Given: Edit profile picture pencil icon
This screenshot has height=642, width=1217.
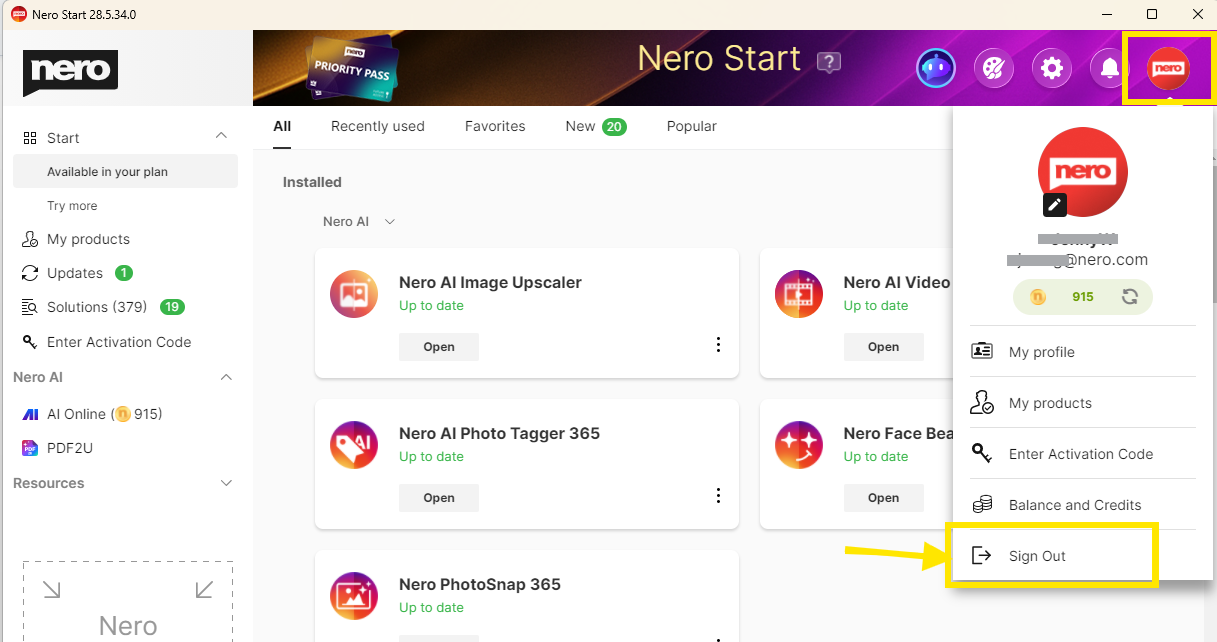Looking at the screenshot, I should pos(1055,205).
